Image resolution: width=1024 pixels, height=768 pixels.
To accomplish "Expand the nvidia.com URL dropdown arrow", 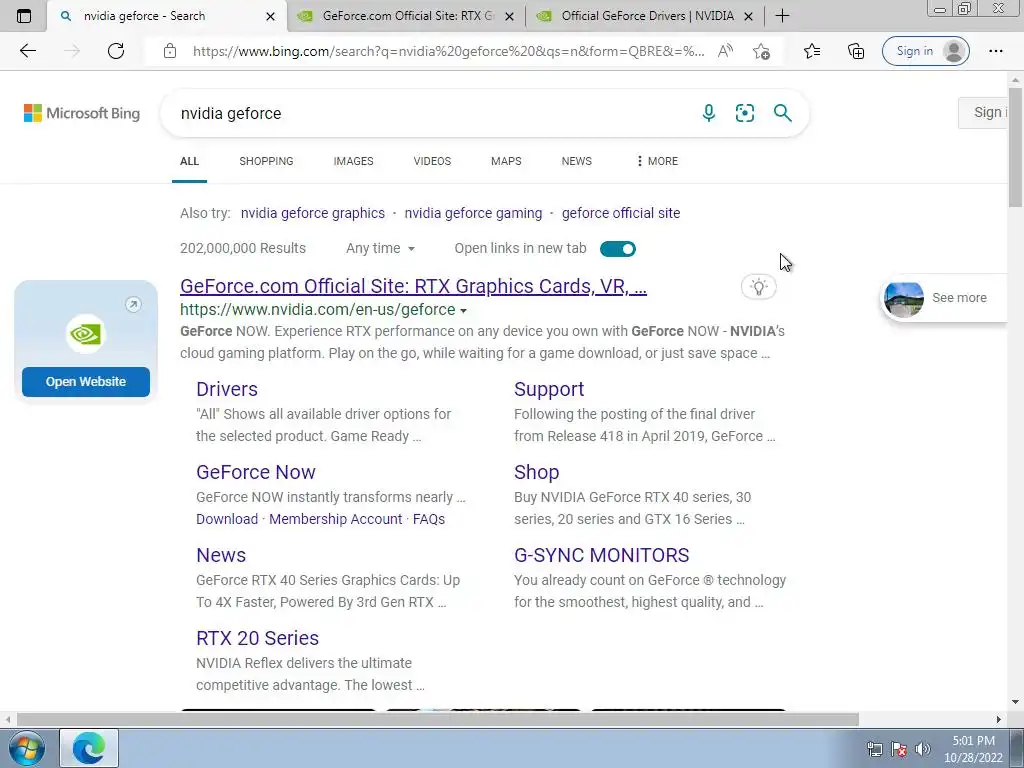I will click(x=464, y=311).
